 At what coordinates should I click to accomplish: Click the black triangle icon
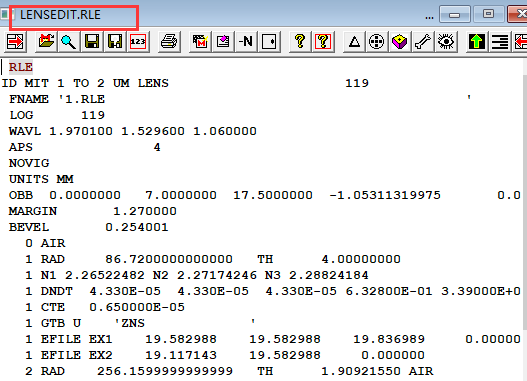pyautogui.click(x=354, y=42)
